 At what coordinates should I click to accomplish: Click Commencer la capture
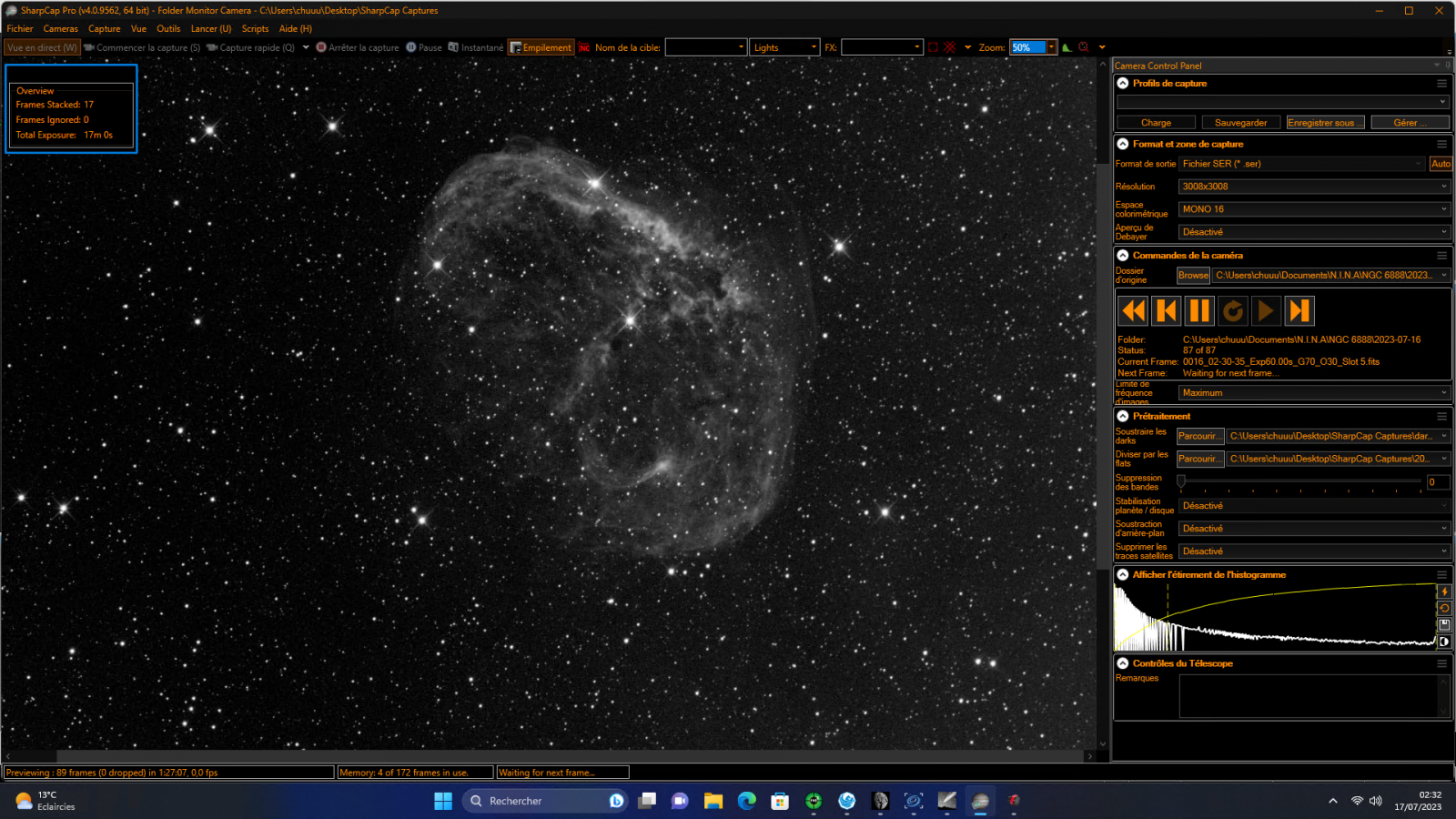[x=142, y=47]
